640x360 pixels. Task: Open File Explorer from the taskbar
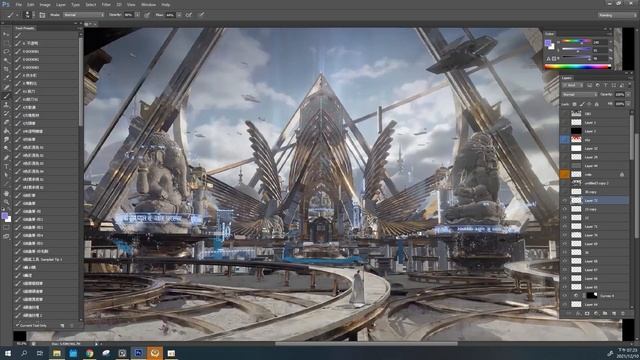56,353
